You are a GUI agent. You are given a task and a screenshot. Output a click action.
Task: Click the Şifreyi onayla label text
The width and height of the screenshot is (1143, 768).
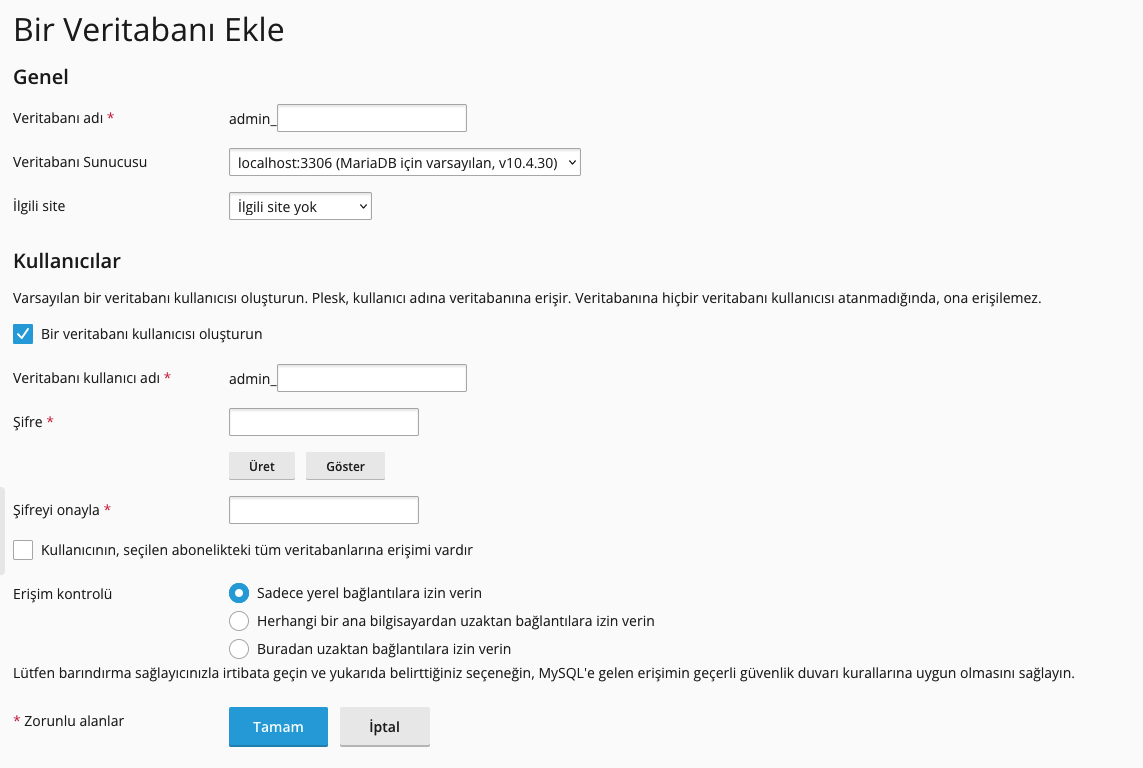[x=56, y=510]
